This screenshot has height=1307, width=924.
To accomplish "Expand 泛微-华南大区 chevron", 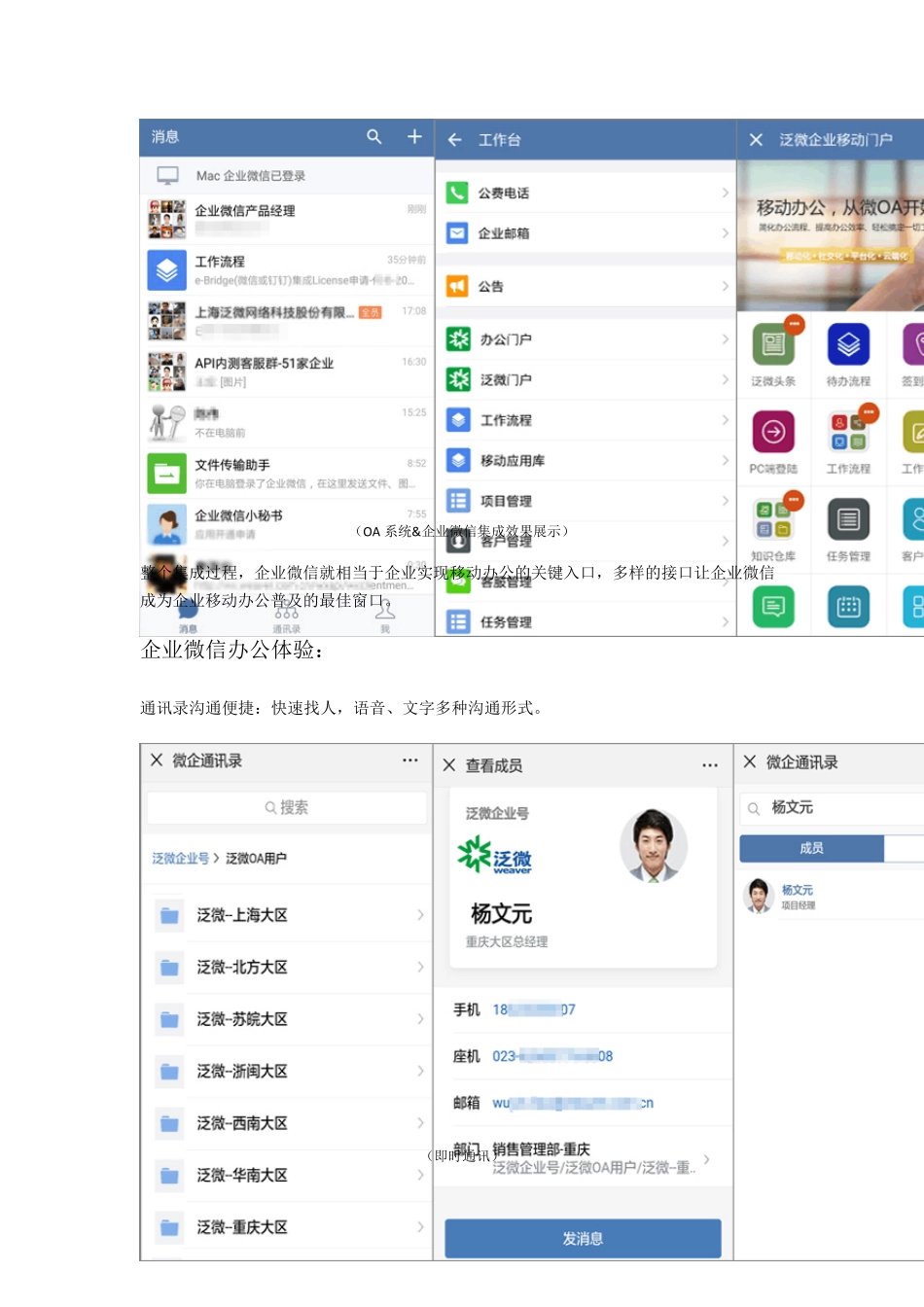I will (x=420, y=1176).
